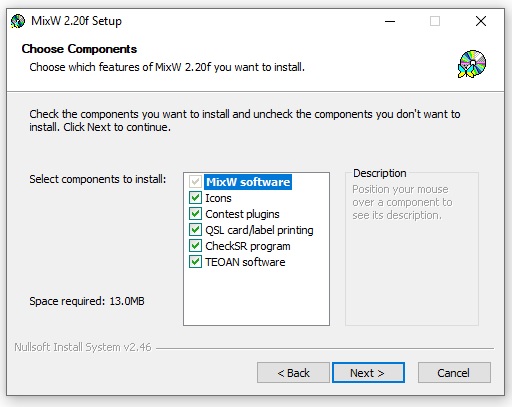Click Next to continue setup

point(368,373)
